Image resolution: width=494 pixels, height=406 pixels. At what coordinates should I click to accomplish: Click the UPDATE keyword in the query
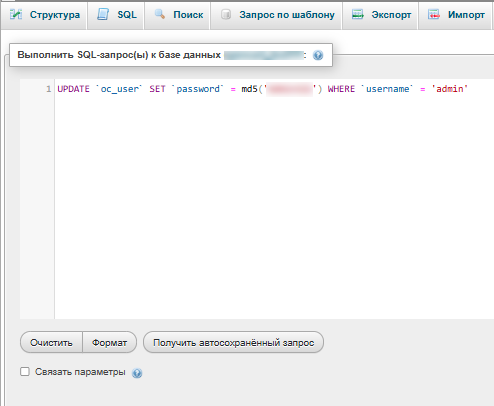point(73,89)
